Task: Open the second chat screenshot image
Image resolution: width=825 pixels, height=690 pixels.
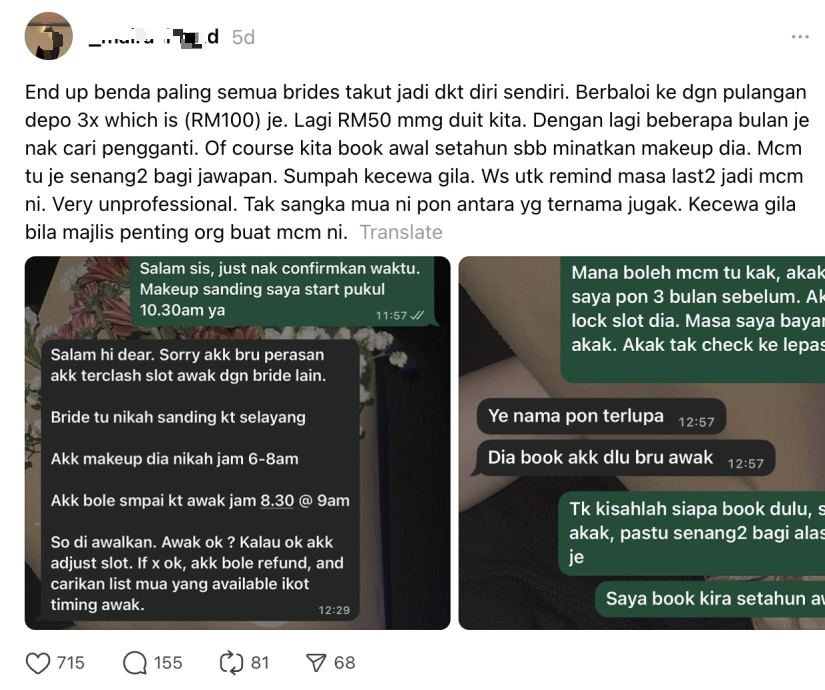Action: coord(642,443)
